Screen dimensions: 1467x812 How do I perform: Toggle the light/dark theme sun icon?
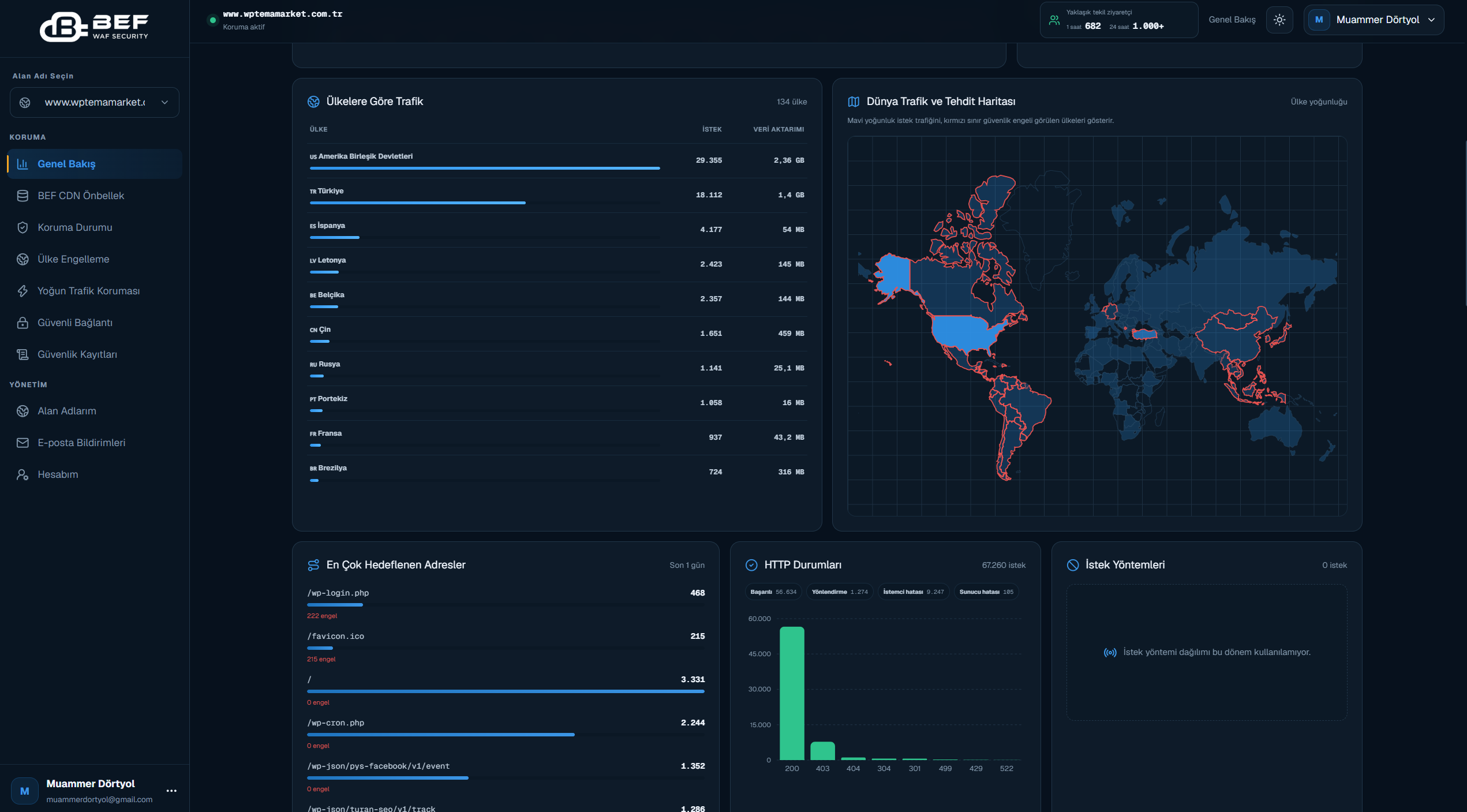coord(1279,20)
